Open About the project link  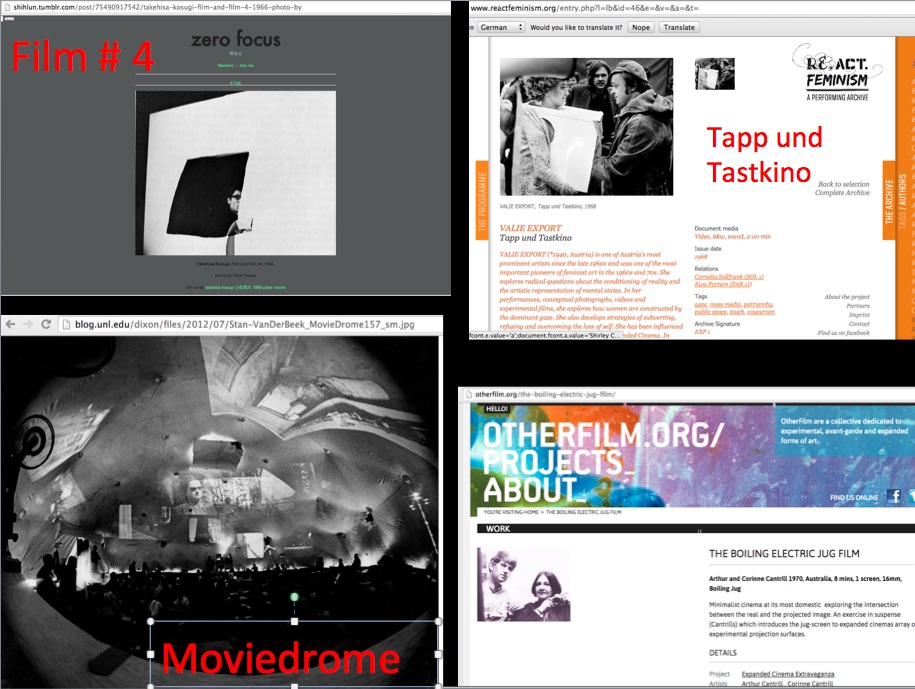(847, 297)
